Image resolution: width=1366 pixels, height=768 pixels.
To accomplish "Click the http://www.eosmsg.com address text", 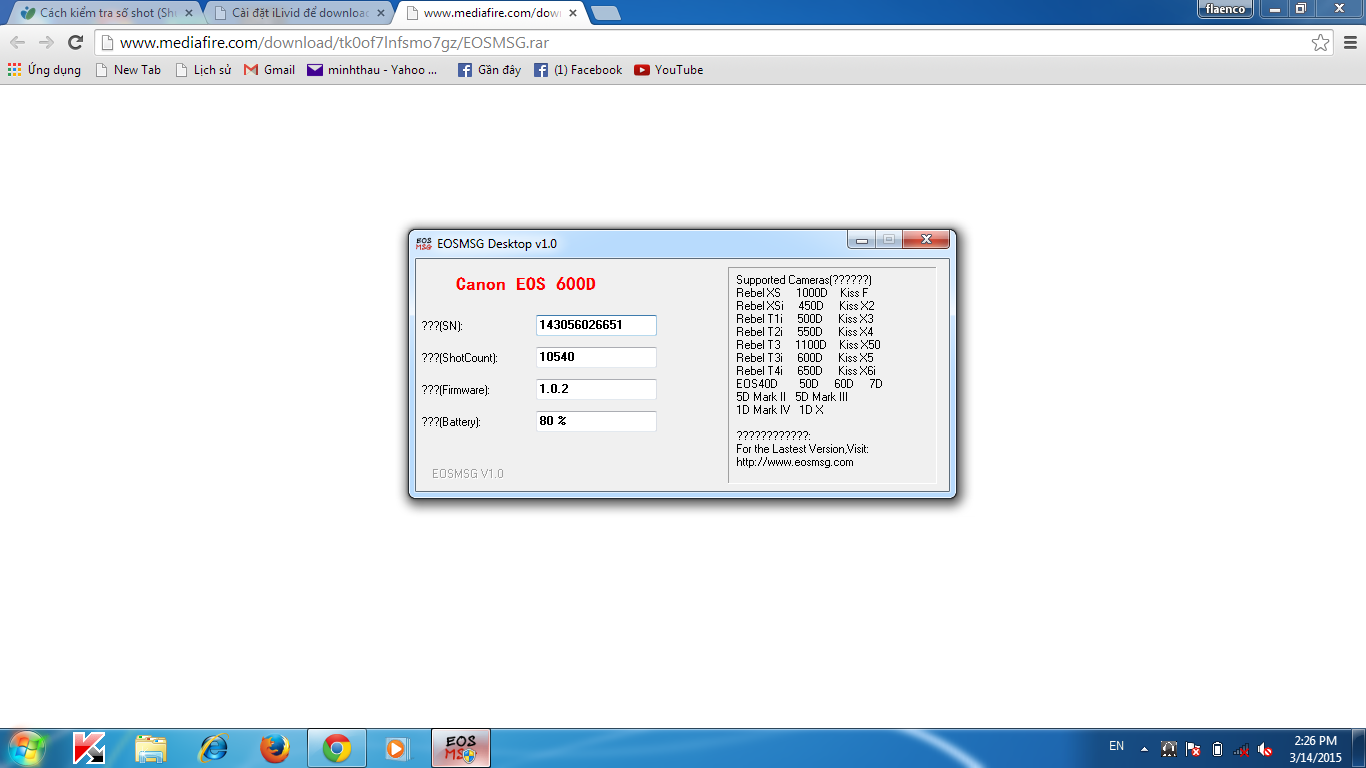I will (795, 462).
